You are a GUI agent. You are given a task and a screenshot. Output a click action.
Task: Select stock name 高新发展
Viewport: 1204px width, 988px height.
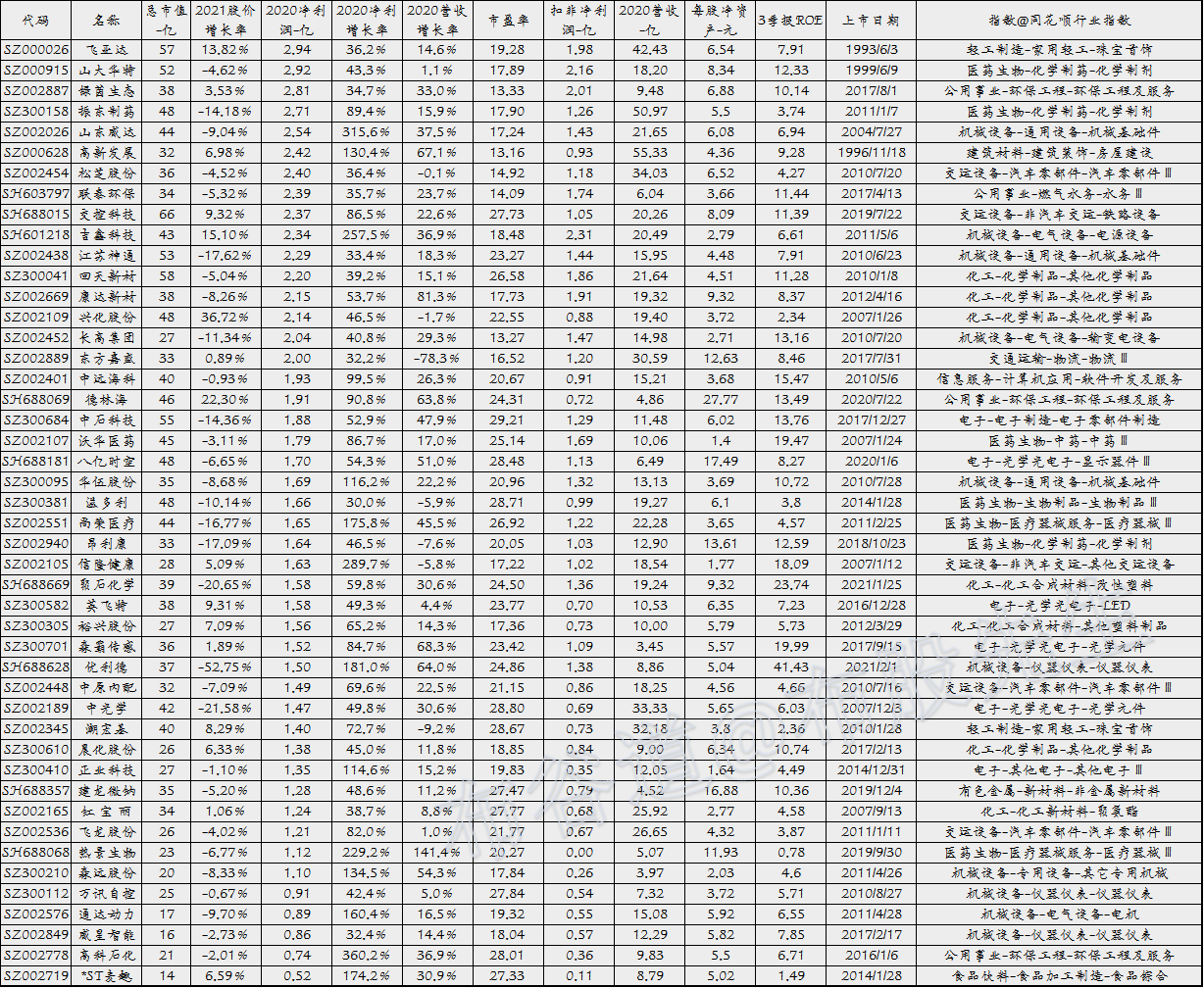click(x=107, y=153)
